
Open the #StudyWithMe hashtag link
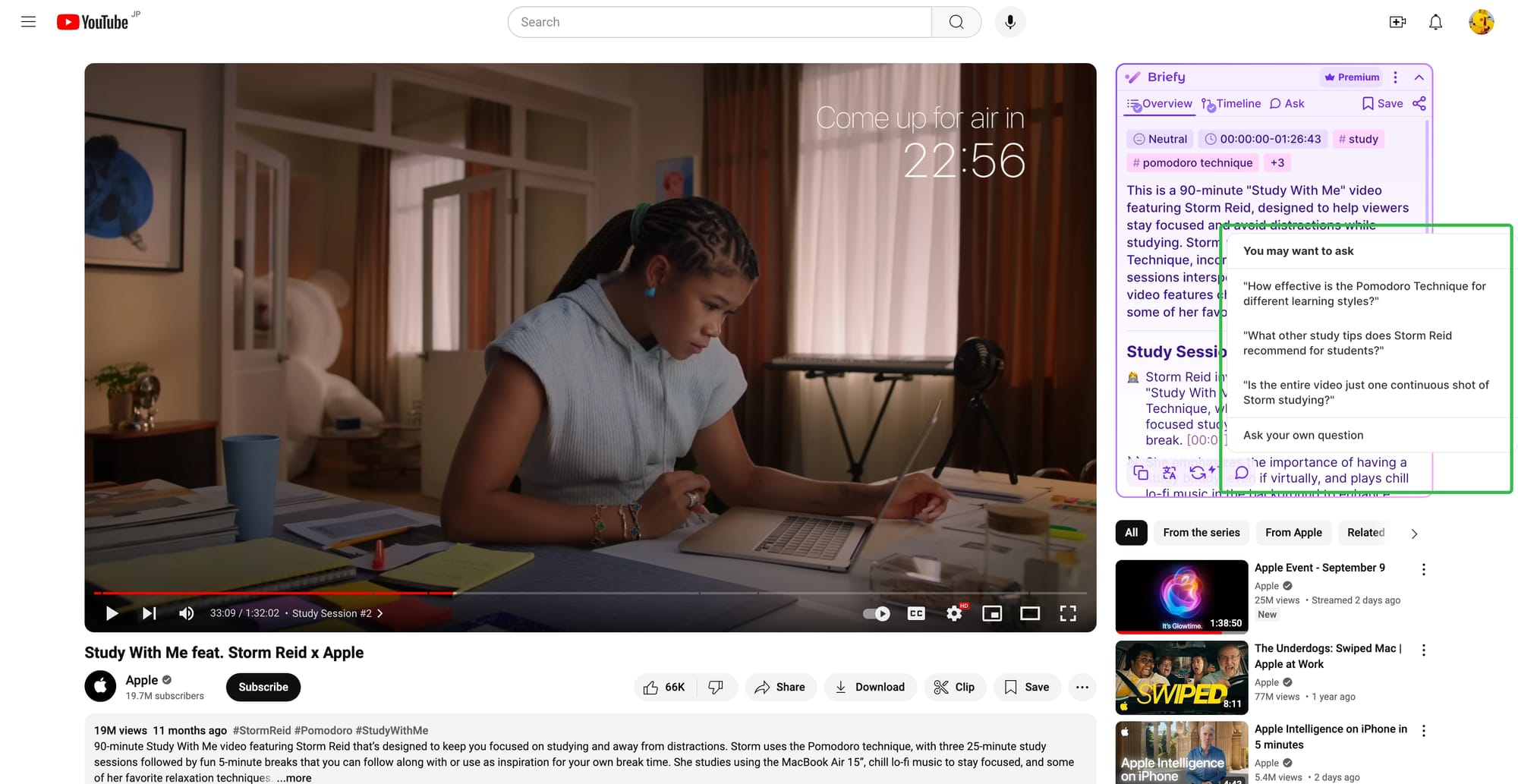[x=392, y=731]
